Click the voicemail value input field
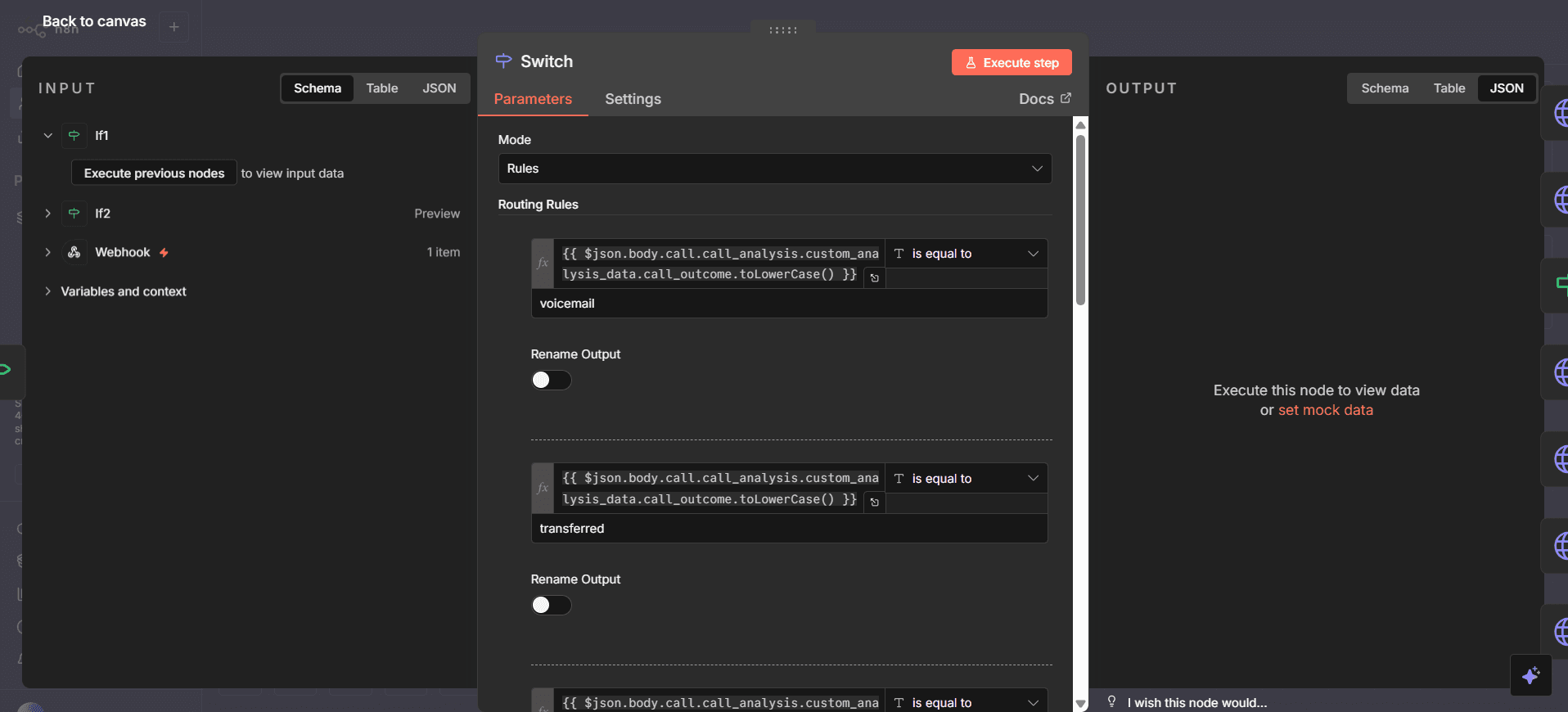The width and height of the screenshot is (1568, 712). [790, 304]
